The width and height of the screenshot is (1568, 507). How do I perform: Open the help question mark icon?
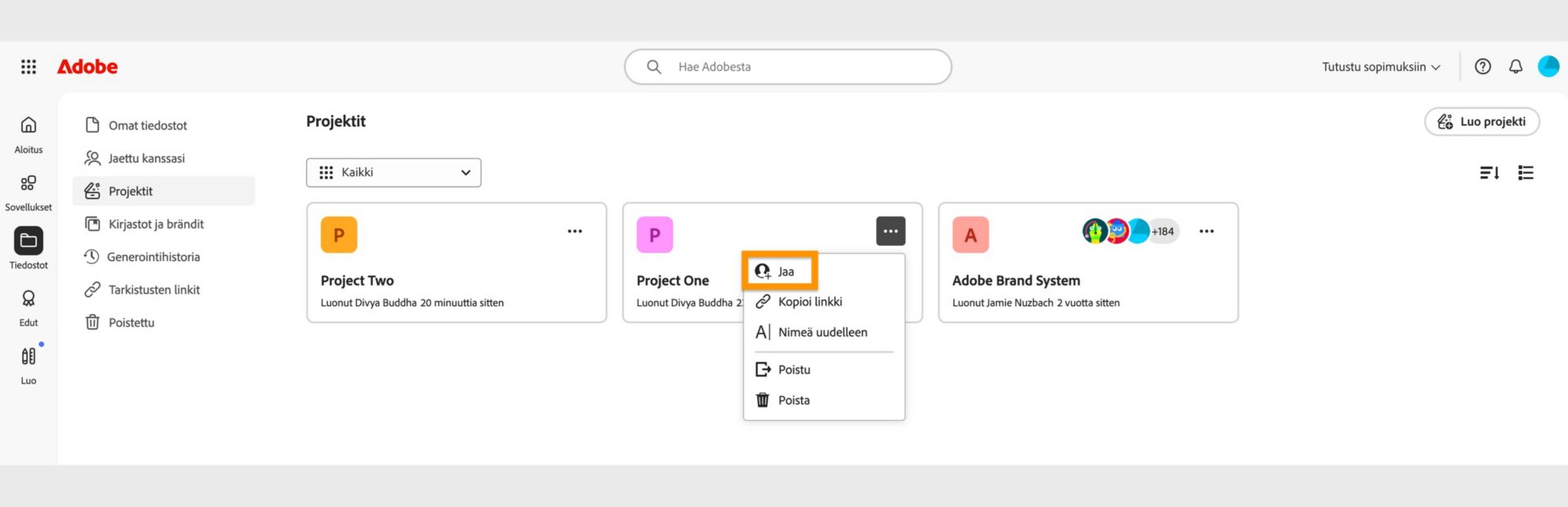click(x=1483, y=67)
